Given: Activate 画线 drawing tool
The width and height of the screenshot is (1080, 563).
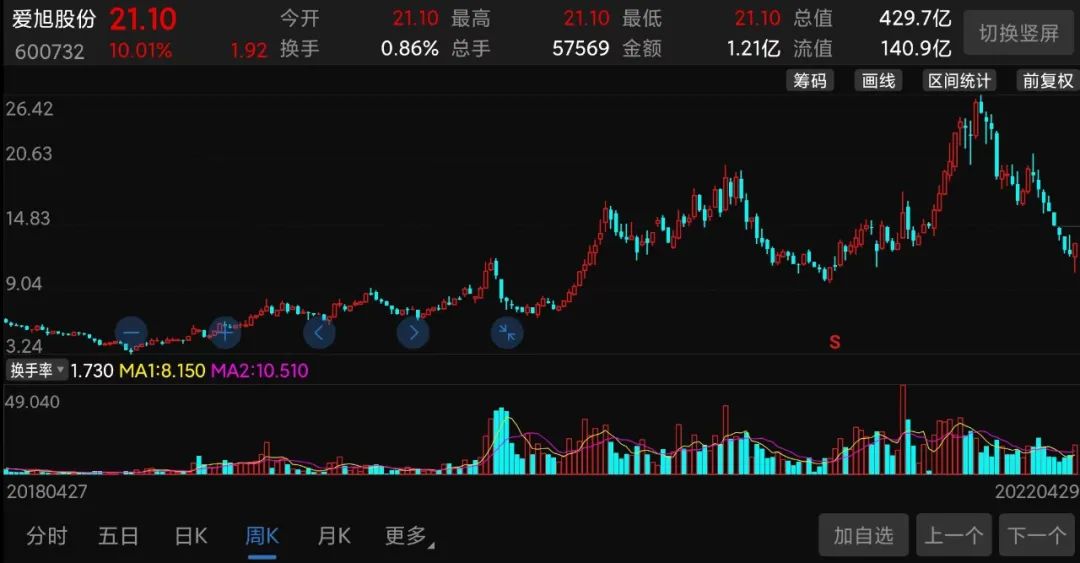Looking at the screenshot, I should [879, 81].
